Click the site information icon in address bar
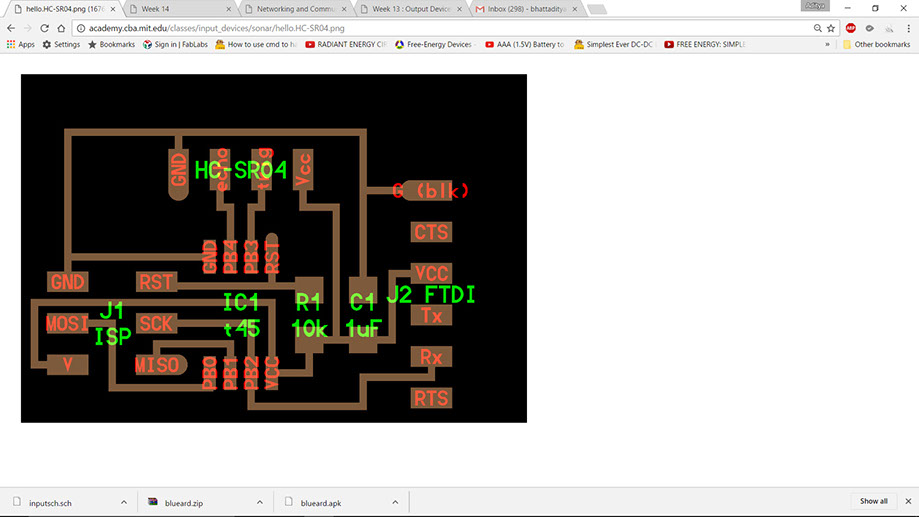The height and width of the screenshot is (517, 919). tap(81, 28)
